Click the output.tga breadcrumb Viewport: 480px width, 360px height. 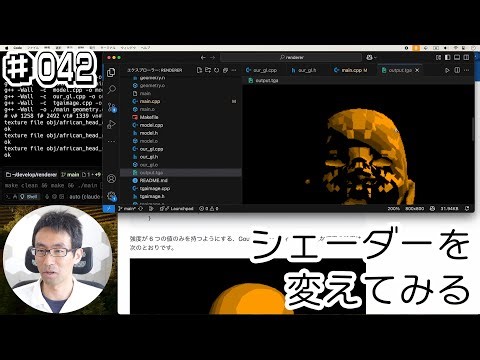point(263,81)
